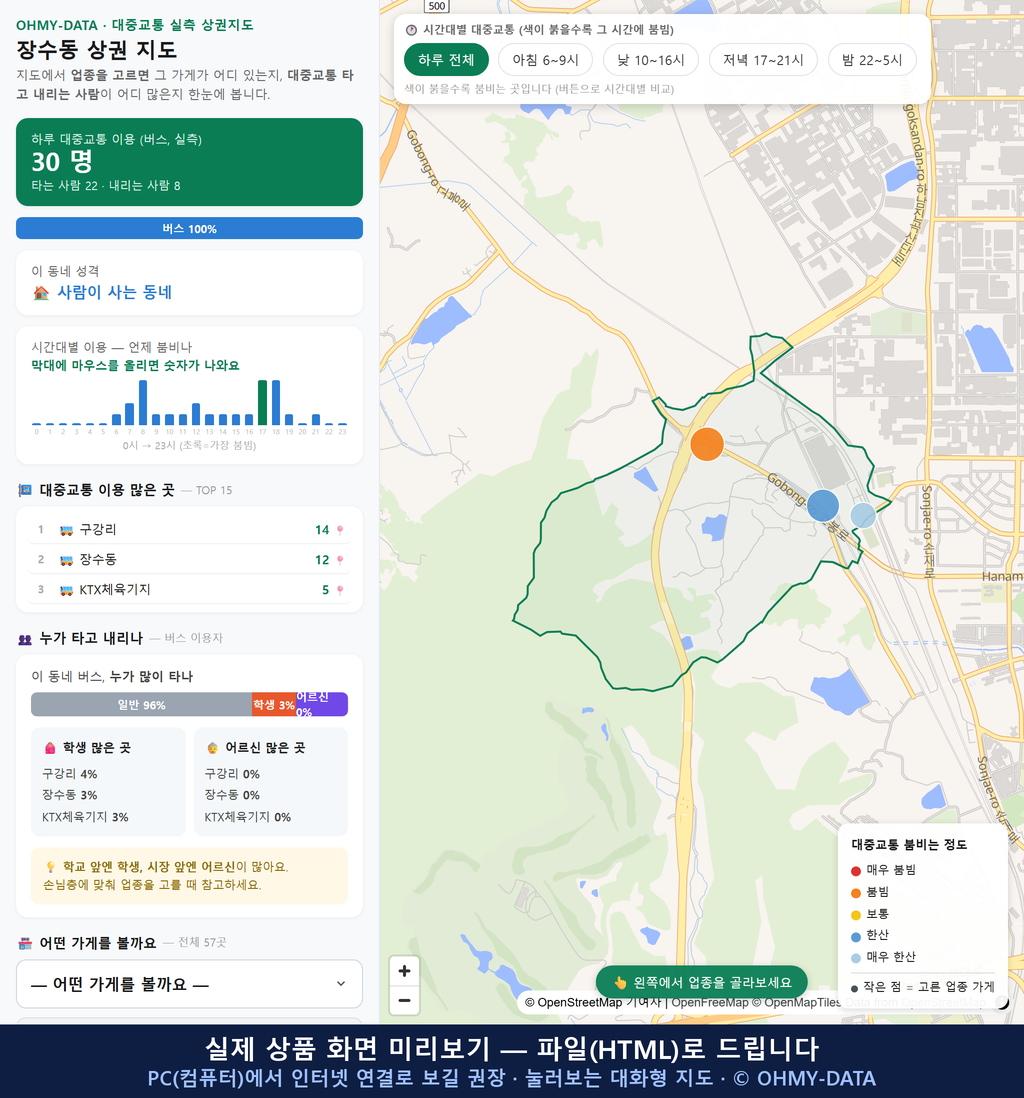The height and width of the screenshot is (1098, 1024).
Task: Click the 왼쪽에서 업종을 골라보세요 green pill
Action: 701,982
